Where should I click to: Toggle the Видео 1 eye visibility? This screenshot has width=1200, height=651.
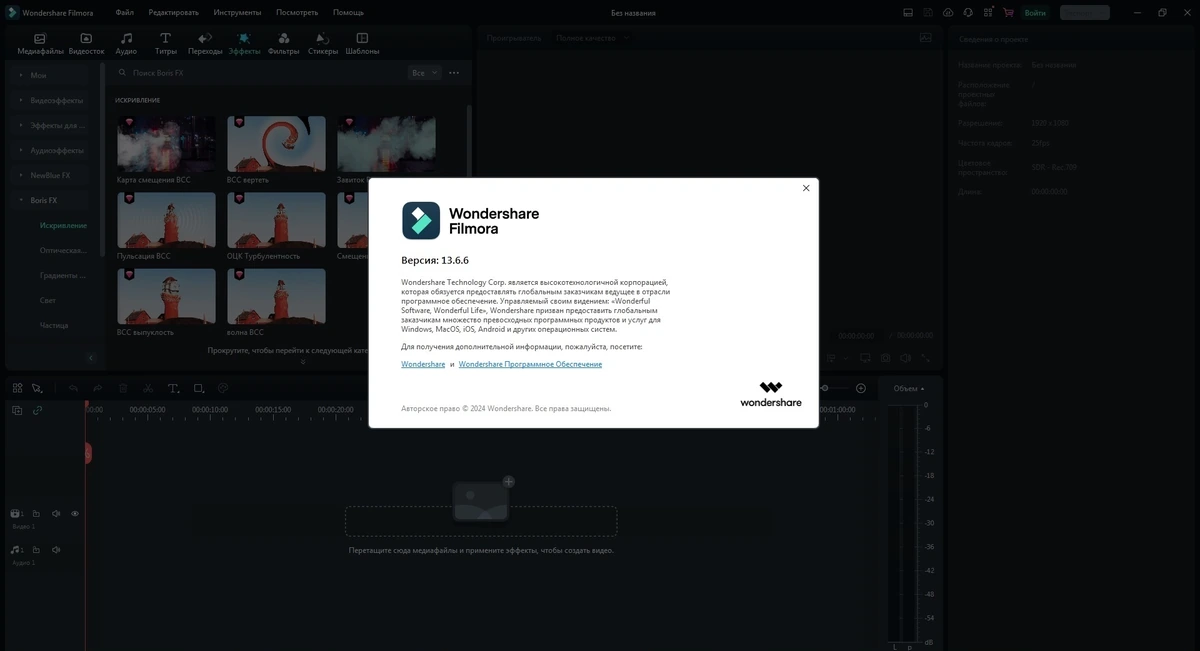[x=75, y=514]
